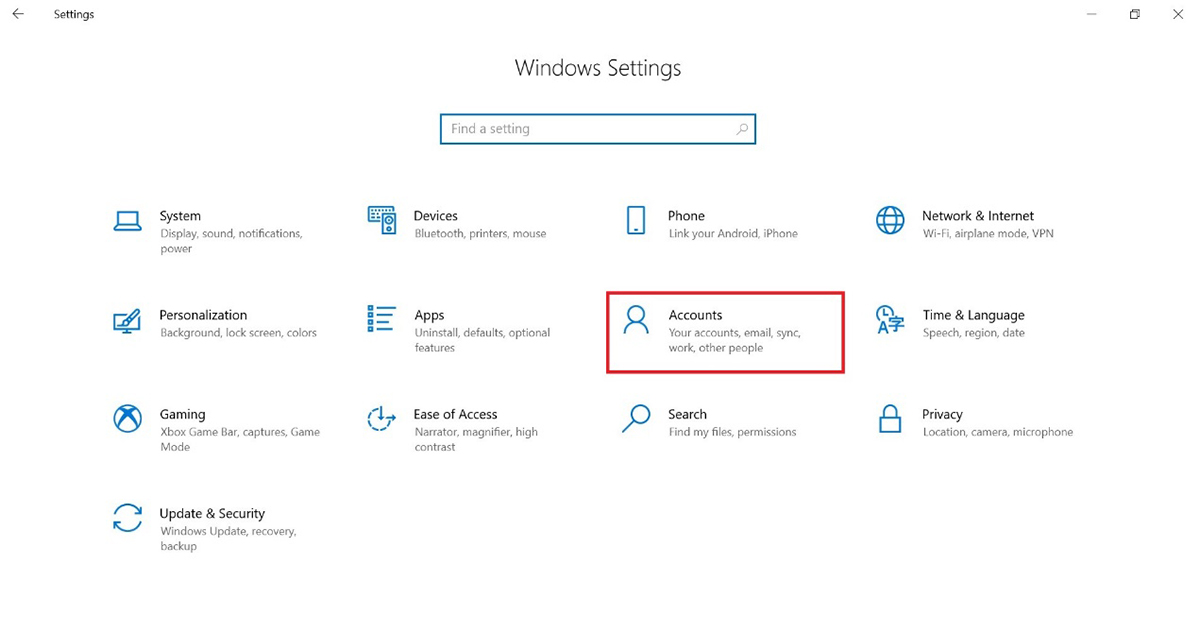Click the Personalization category title
The width and height of the screenshot is (1200, 633).
tap(203, 315)
